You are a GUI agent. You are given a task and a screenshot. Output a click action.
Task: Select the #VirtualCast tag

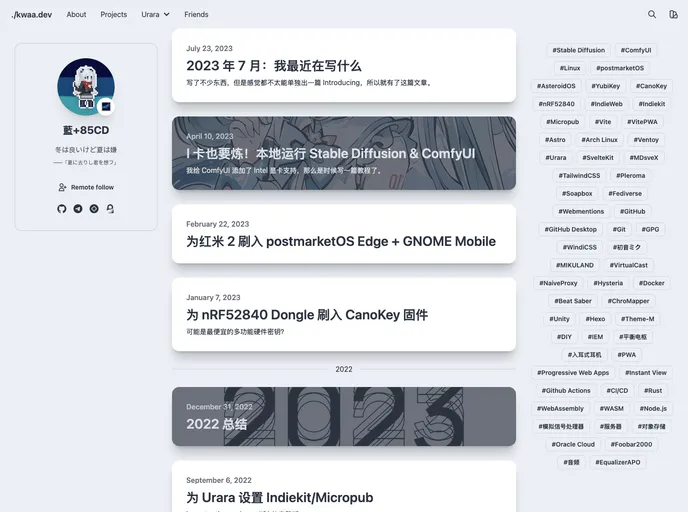[x=628, y=265]
